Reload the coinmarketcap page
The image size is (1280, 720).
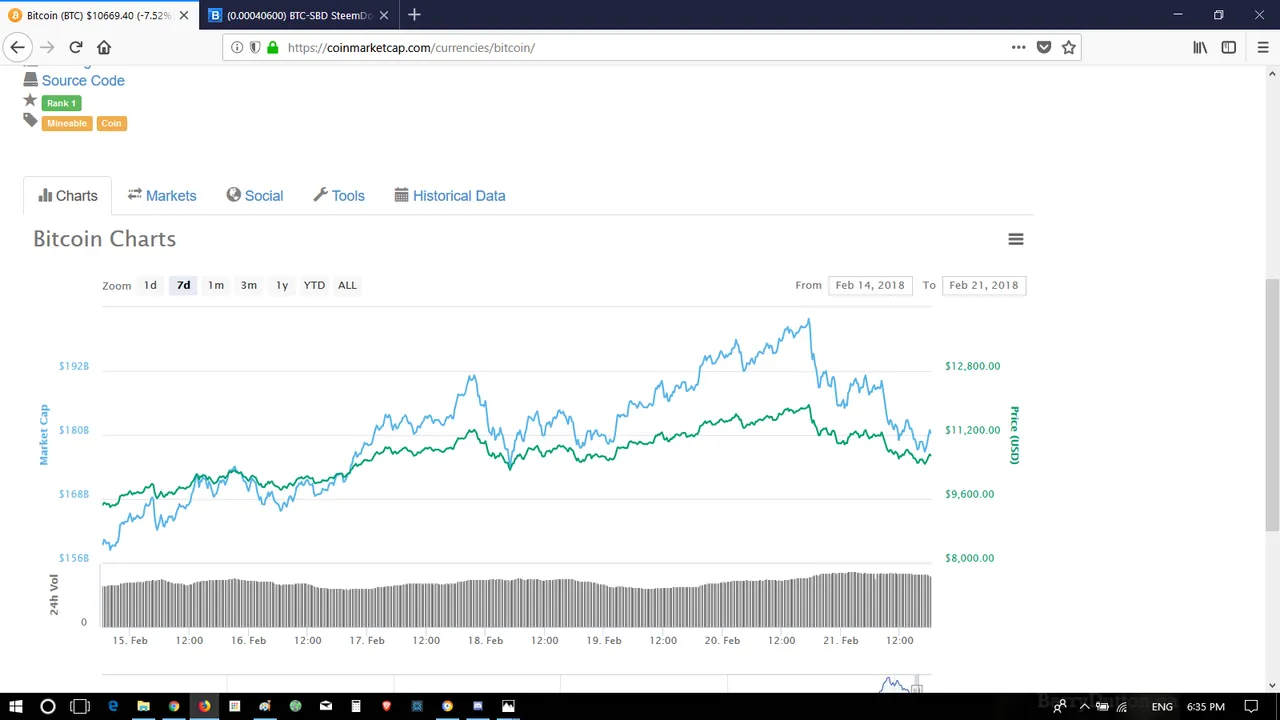tap(76, 47)
